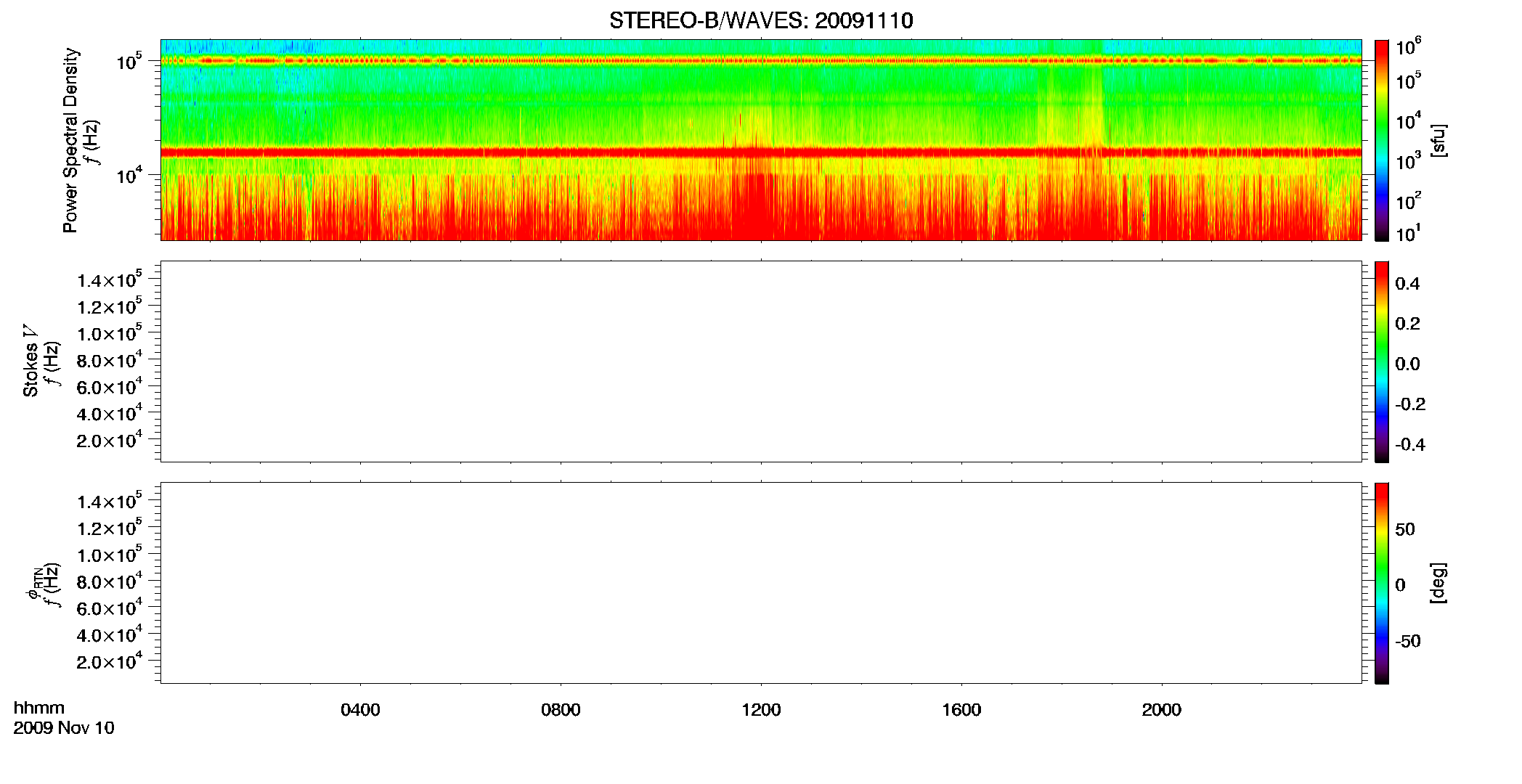Click the 0400 time axis label

coord(360,710)
